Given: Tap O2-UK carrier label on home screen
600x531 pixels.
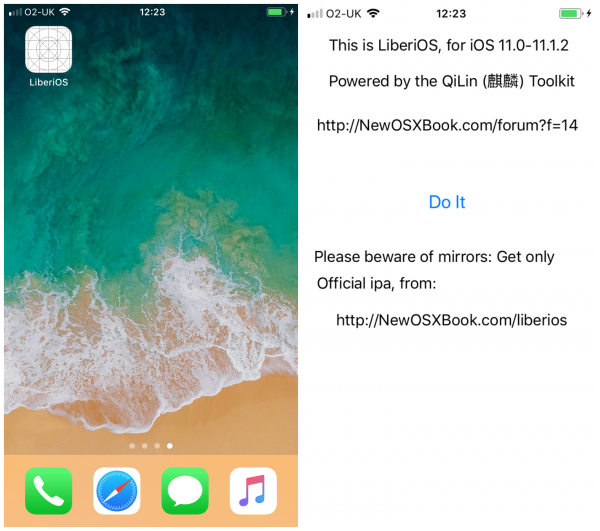Looking at the screenshot, I should click(x=39, y=12).
